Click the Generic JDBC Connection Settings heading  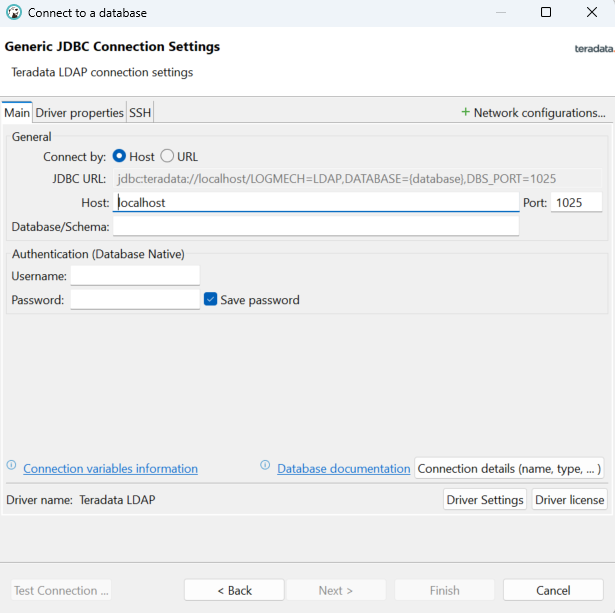pyautogui.click(x=112, y=46)
